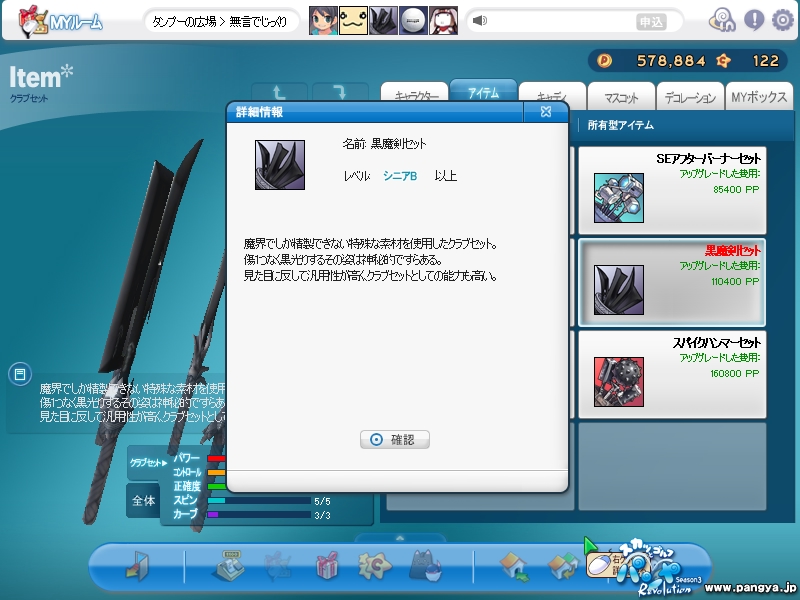Viewport: 800px width, 600px height.
Task: Switch to the デコレーション tab
Action: [x=690, y=96]
